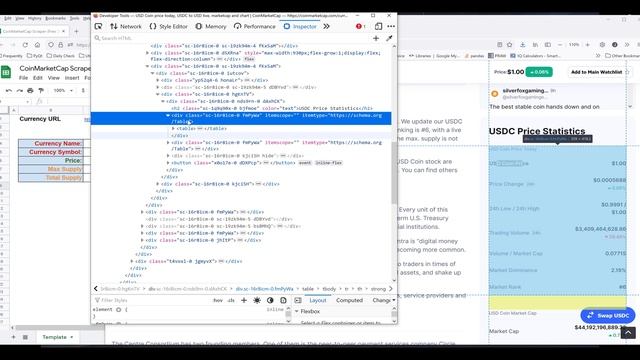Collapse the highlighted div fmPyWa node
640x360 pixels.
click(168, 116)
